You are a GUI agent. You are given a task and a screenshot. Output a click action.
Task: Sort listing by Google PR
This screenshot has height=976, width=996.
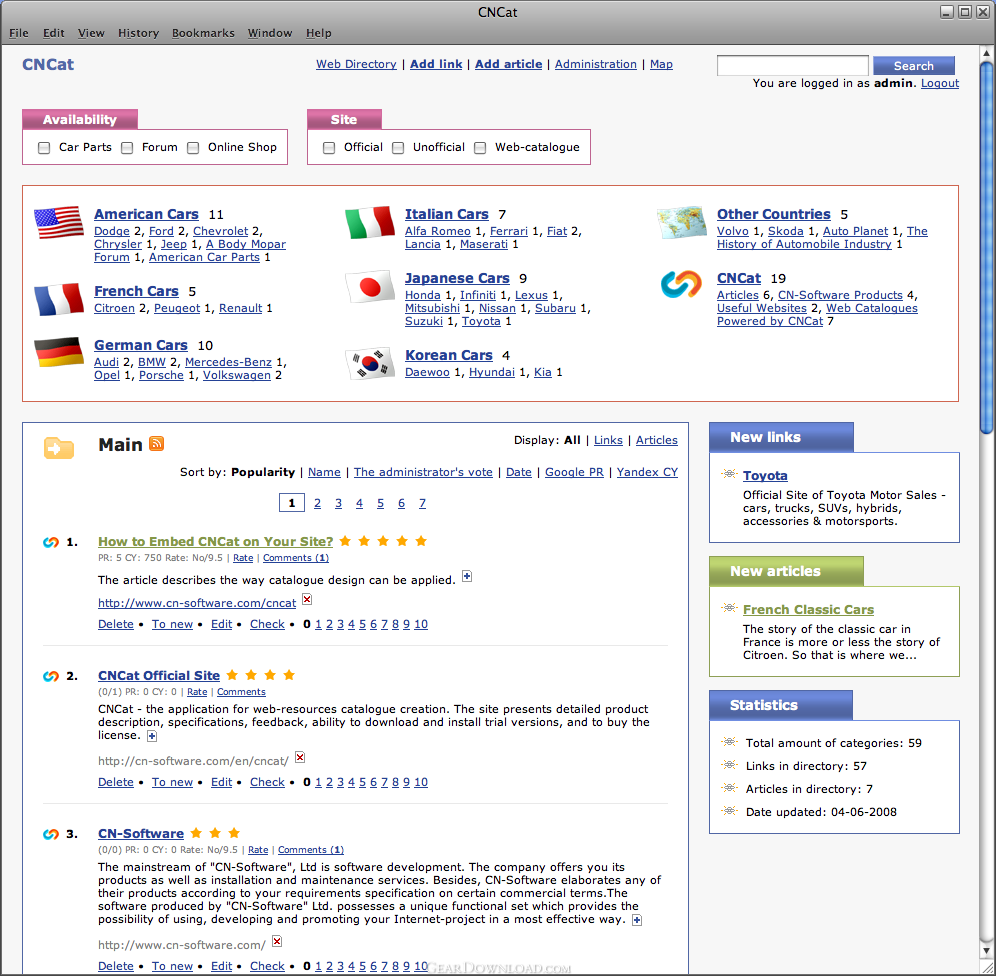tap(574, 472)
